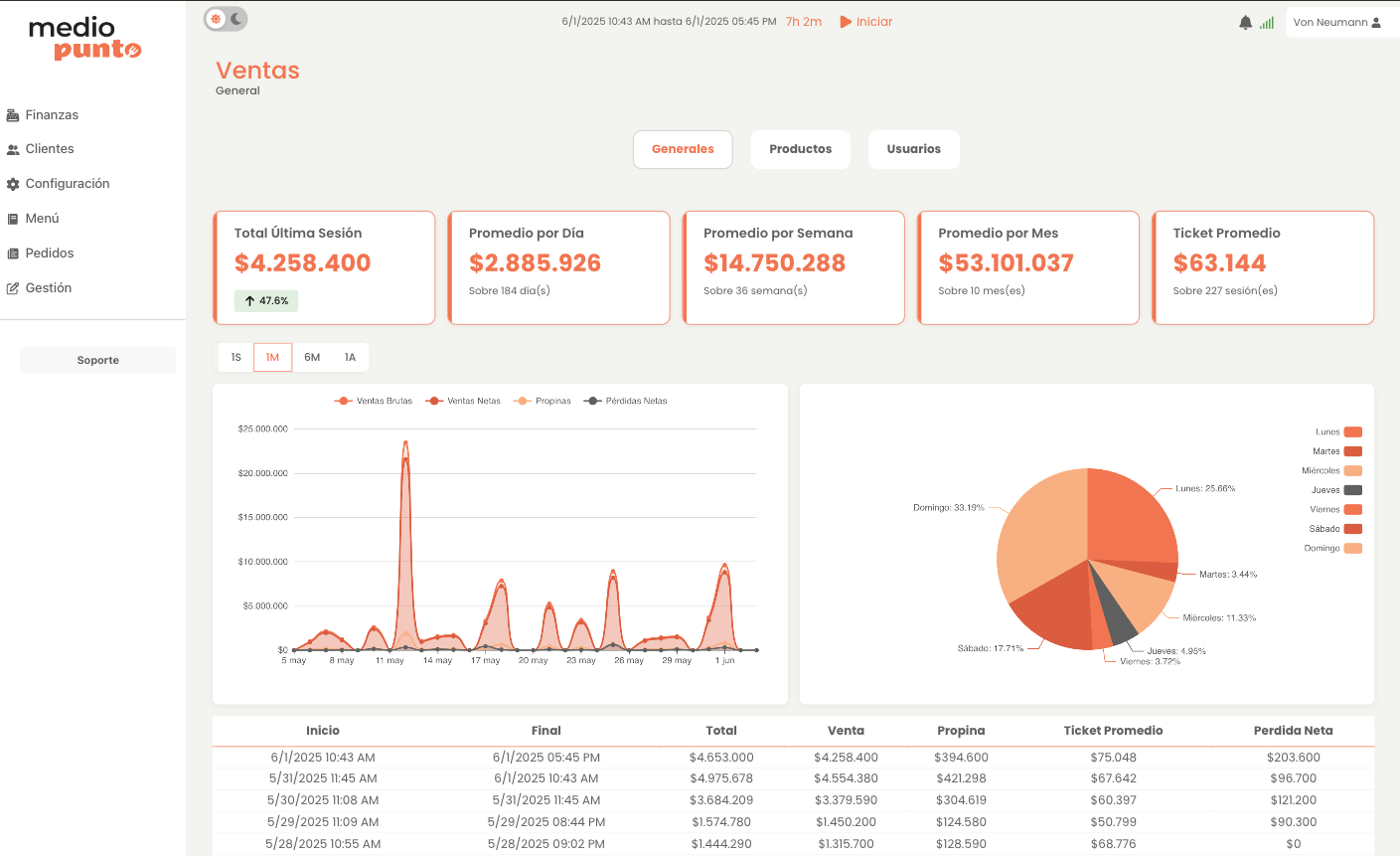Select the 1A time range
The image size is (1400, 856).
pyautogui.click(x=350, y=357)
